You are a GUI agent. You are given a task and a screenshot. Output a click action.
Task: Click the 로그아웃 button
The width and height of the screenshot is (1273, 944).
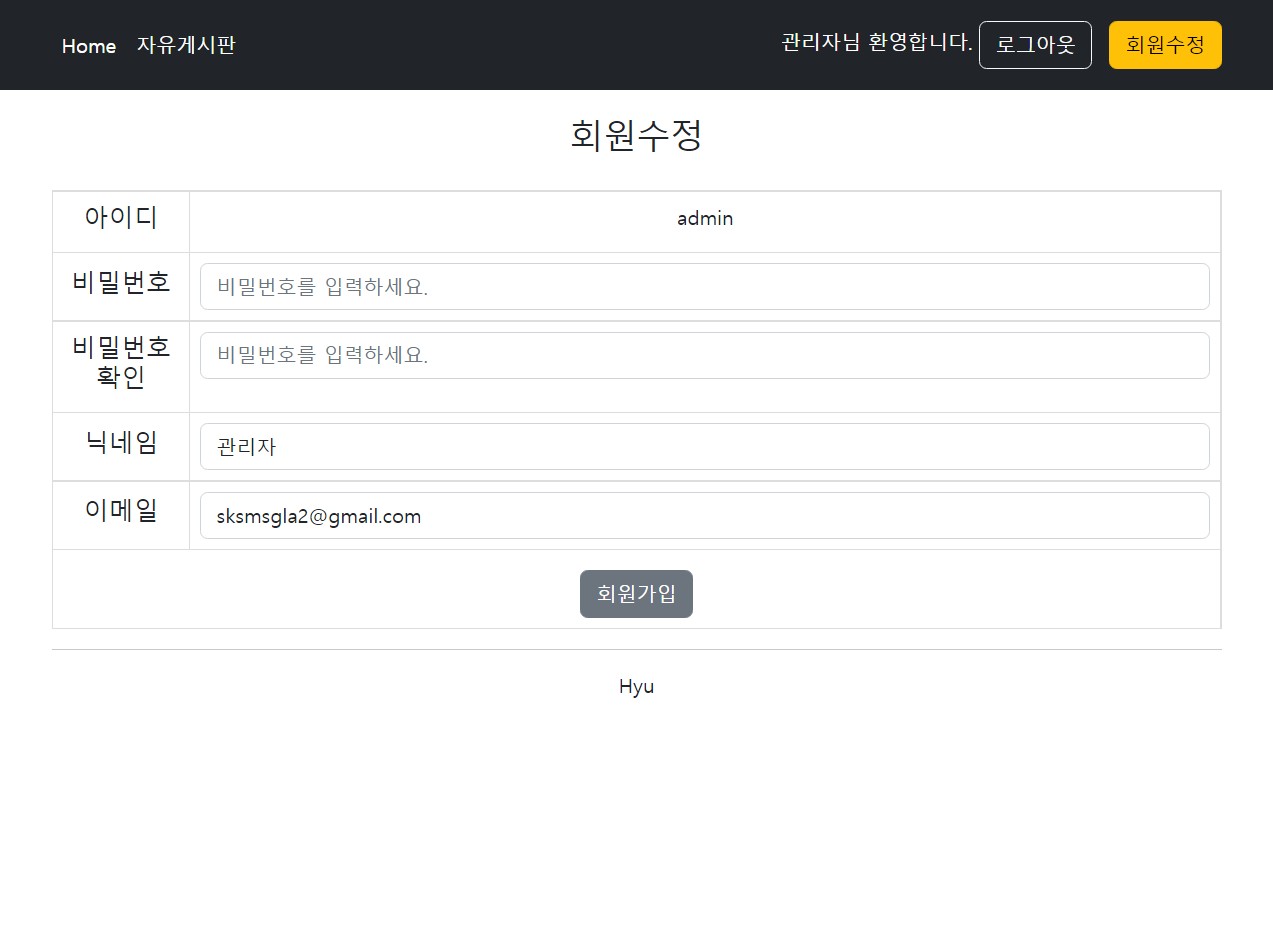point(1035,44)
